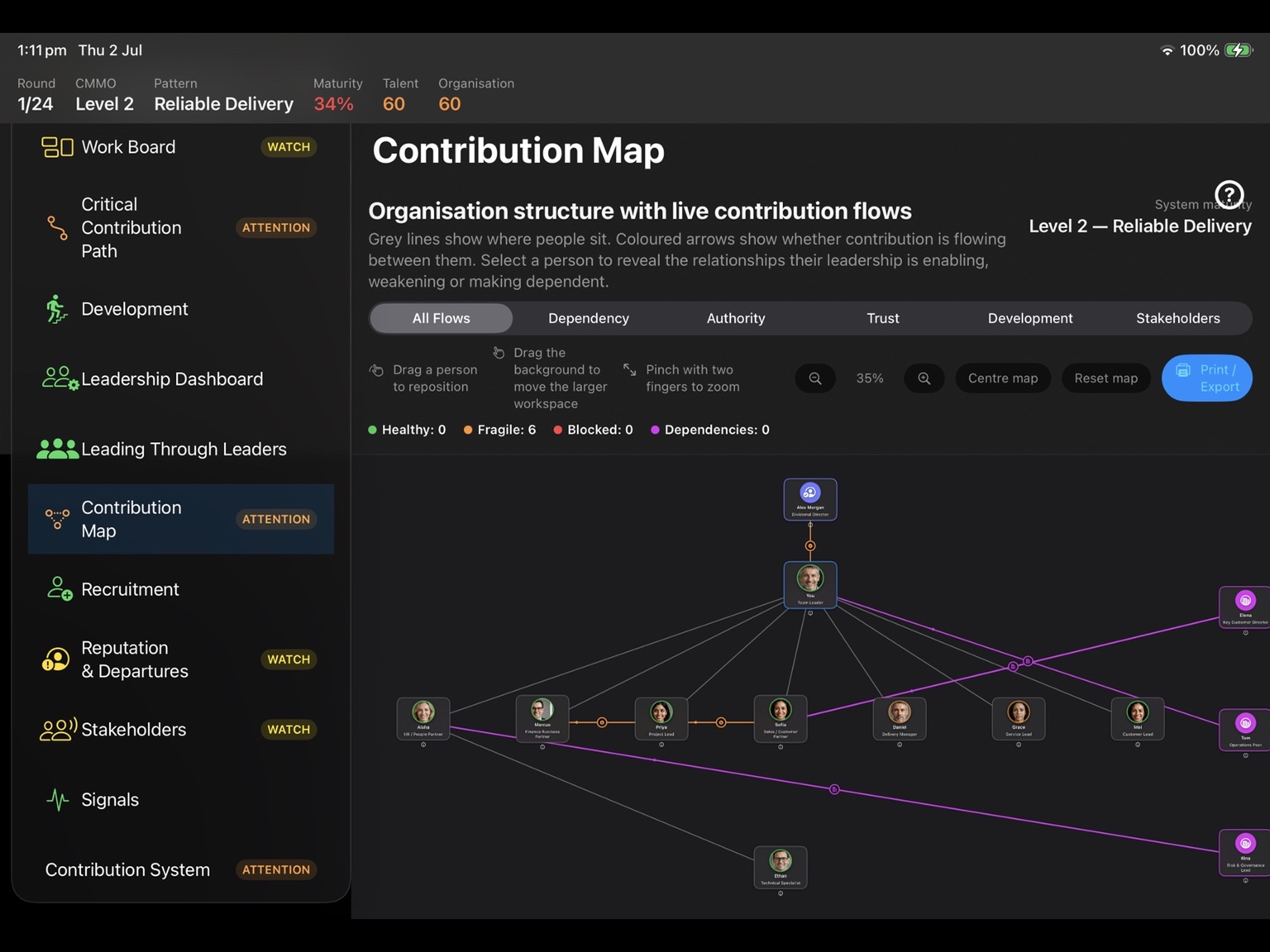The height and width of the screenshot is (952, 1270).
Task: Click the purple marker on Aisha–Rina line
Action: [x=834, y=789]
